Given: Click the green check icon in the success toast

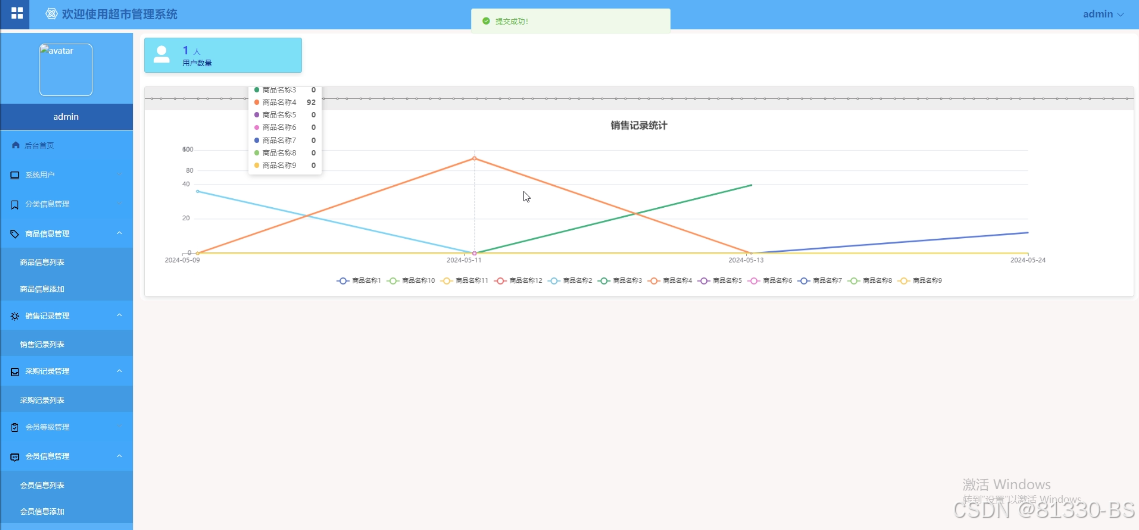Looking at the screenshot, I should [486, 21].
